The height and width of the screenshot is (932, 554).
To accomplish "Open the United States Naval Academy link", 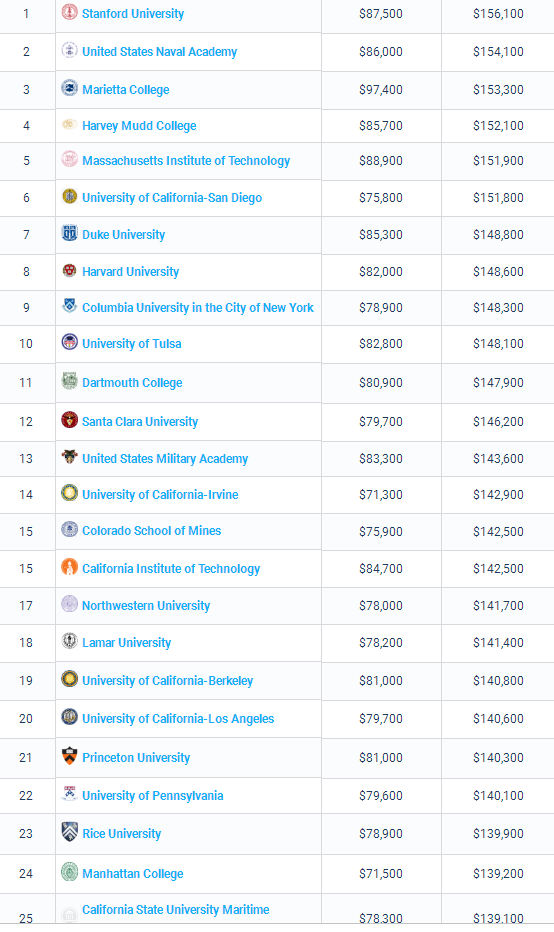I will click(159, 52).
